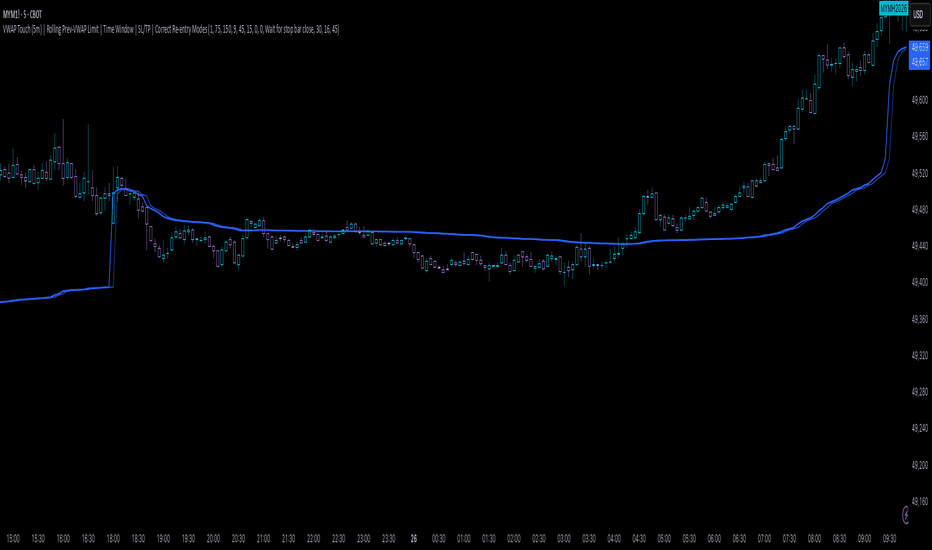The width and height of the screenshot is (932, 550).
Task: Click the cyan MYMH2026 contract label
Action: click(x=893, y=8)
